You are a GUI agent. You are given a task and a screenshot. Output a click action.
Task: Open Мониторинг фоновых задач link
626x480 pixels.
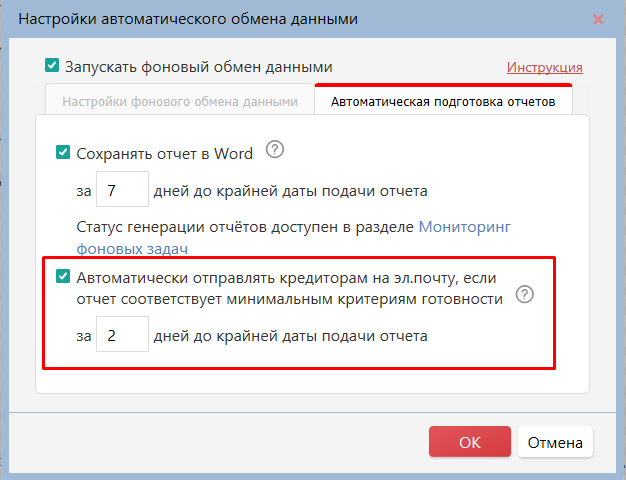pos(293,238)
